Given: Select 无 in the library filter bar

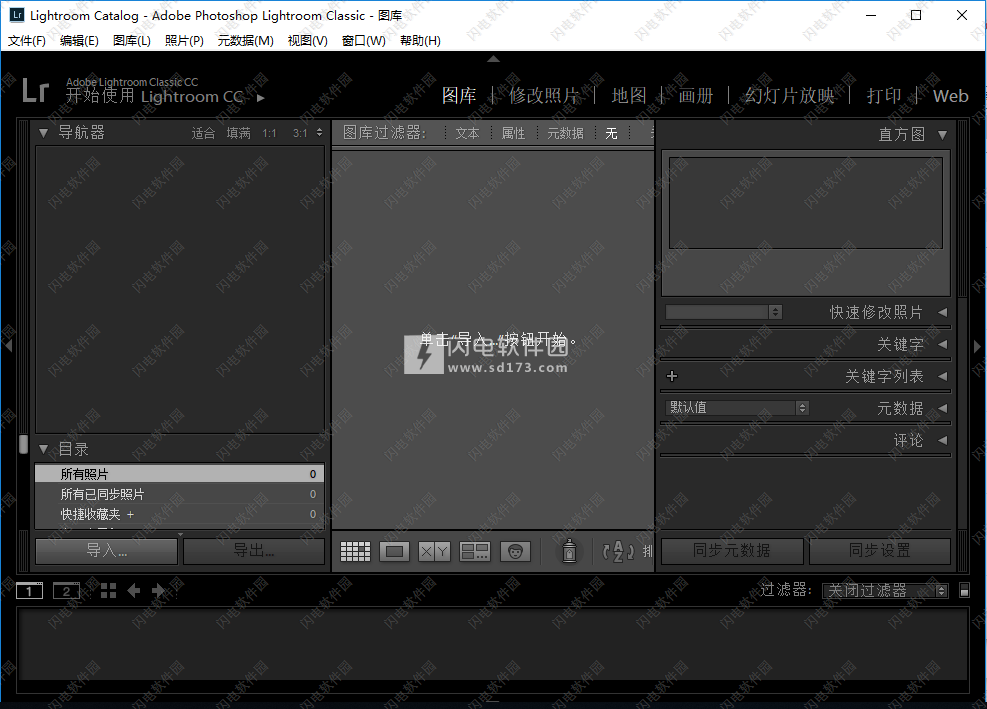Looking at the screenshot, I should [611, 133].
